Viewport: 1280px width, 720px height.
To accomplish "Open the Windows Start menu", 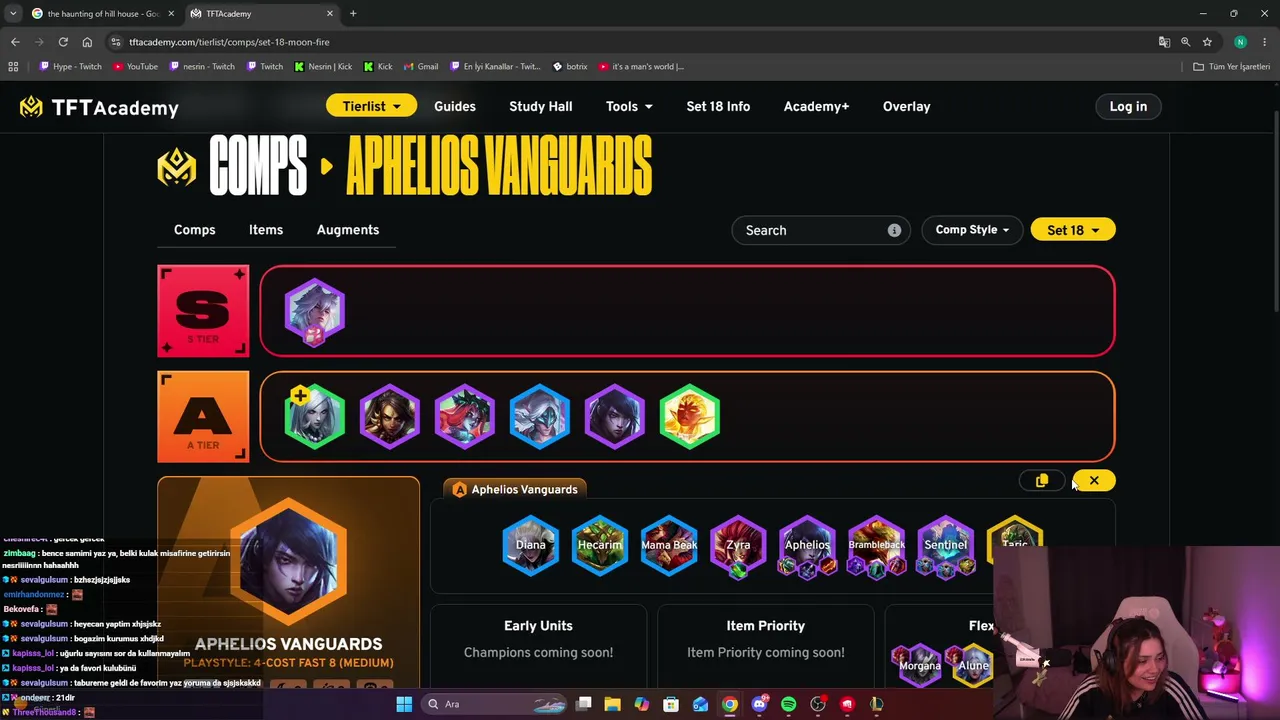I will pyautogui.click(x=404, y=704).
